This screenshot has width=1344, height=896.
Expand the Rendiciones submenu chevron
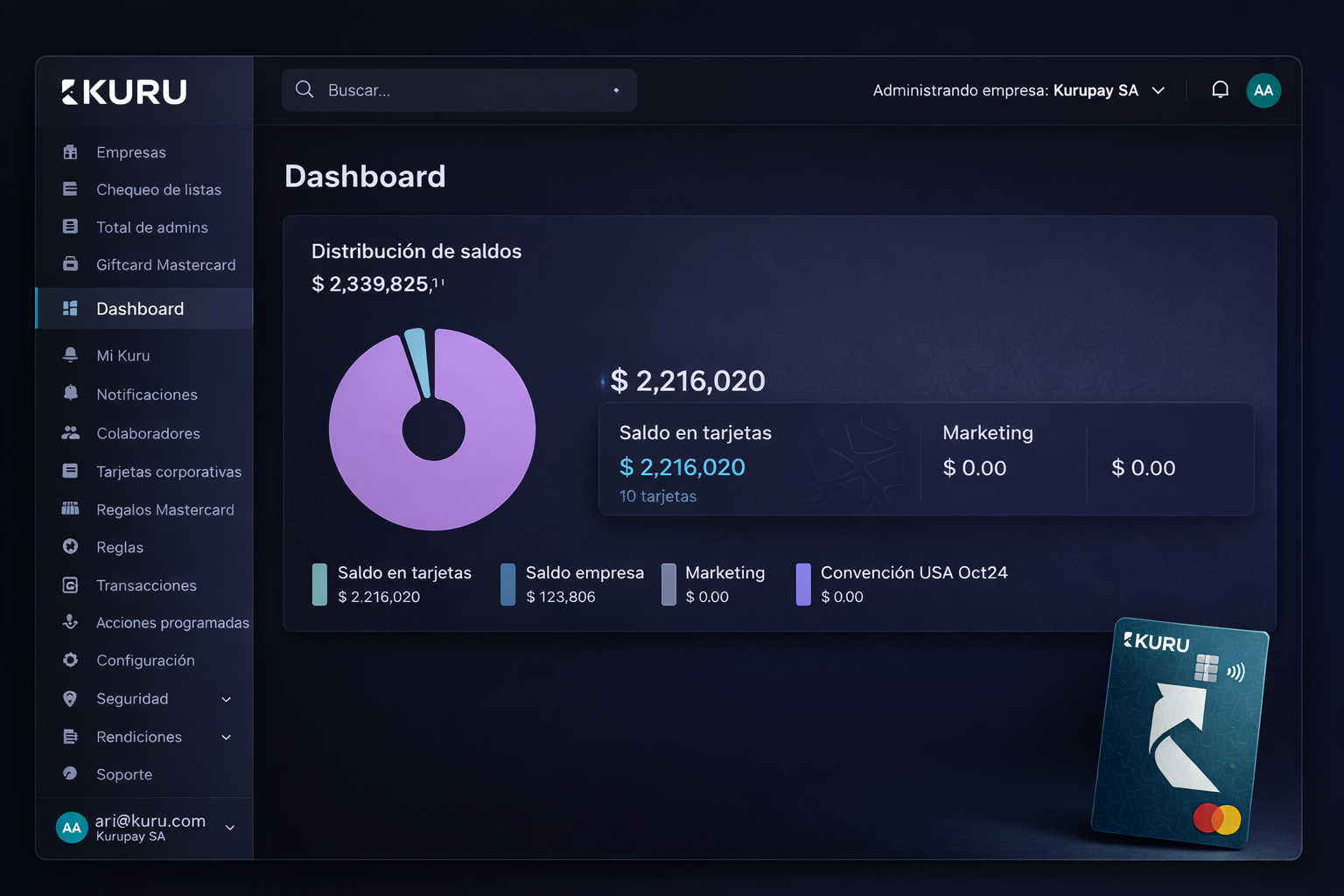coord(227,738)
